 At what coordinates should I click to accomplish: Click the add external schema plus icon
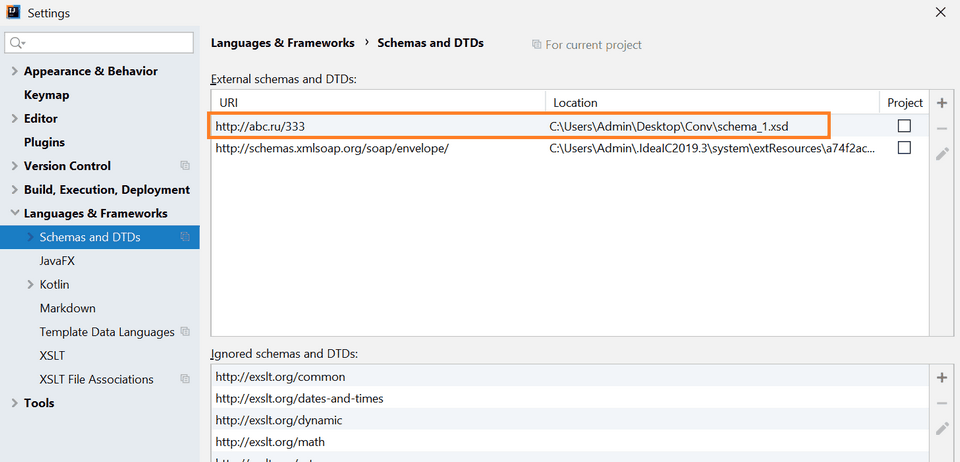point(941,103)
